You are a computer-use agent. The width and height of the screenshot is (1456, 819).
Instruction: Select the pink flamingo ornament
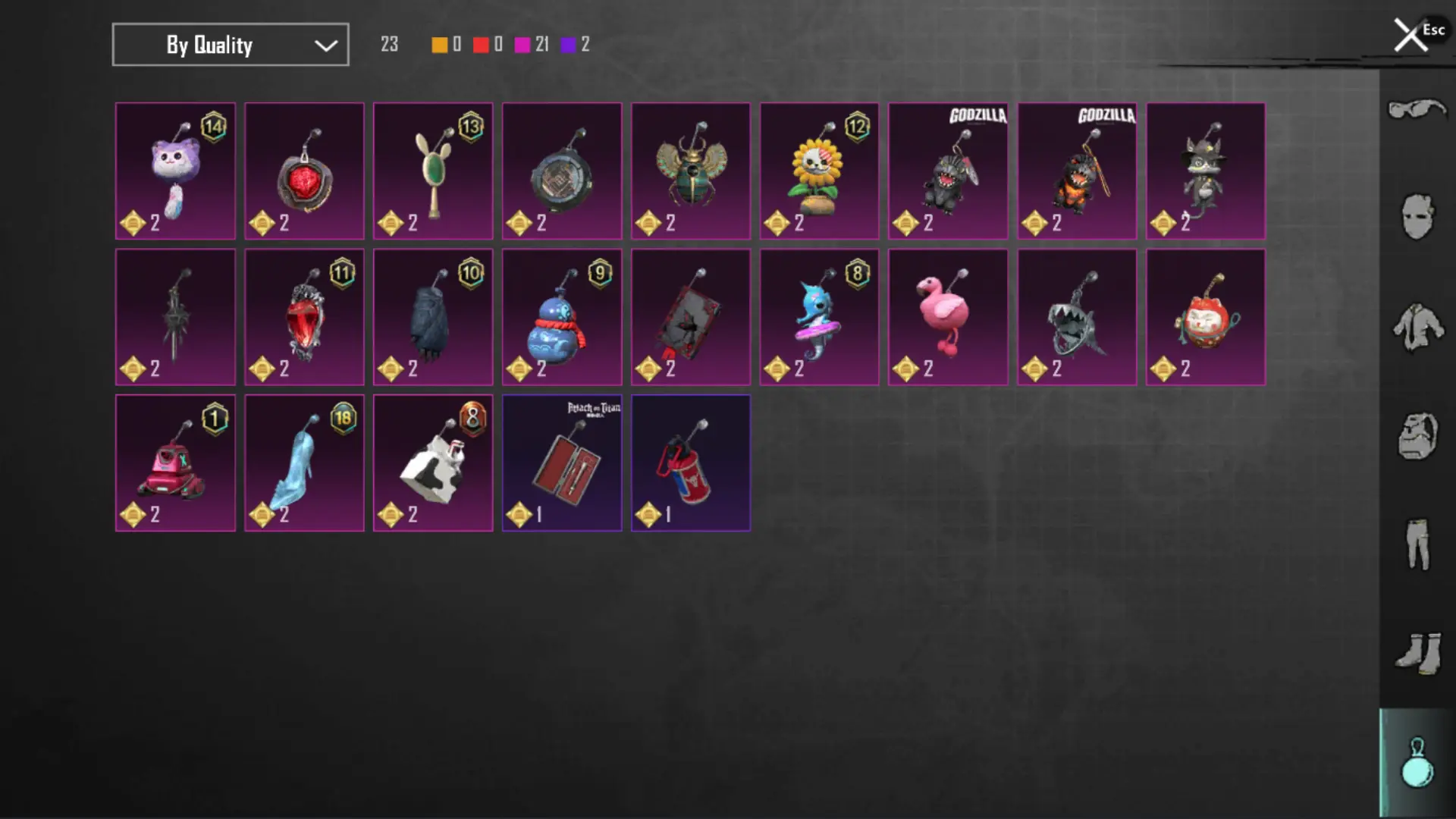tap(948, 317)
